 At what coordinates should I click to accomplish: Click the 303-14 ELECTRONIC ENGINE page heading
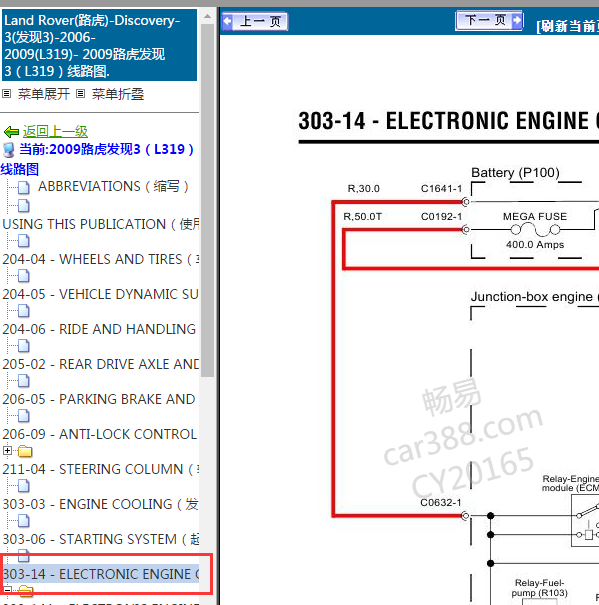[448, 121]
